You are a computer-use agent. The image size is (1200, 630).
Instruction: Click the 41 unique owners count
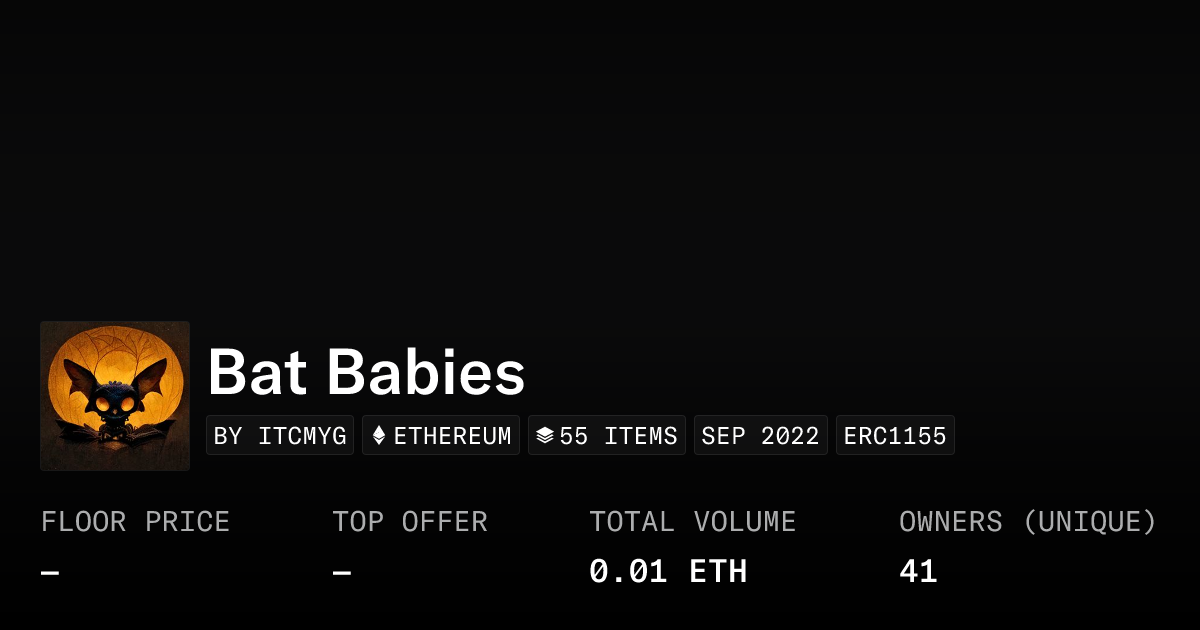coord(918,572)
